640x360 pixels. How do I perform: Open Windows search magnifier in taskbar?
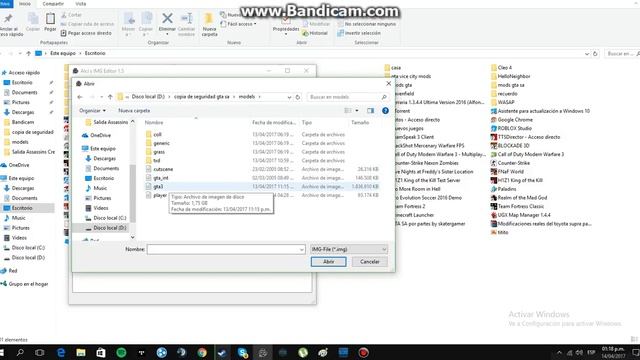coord(20,353)
